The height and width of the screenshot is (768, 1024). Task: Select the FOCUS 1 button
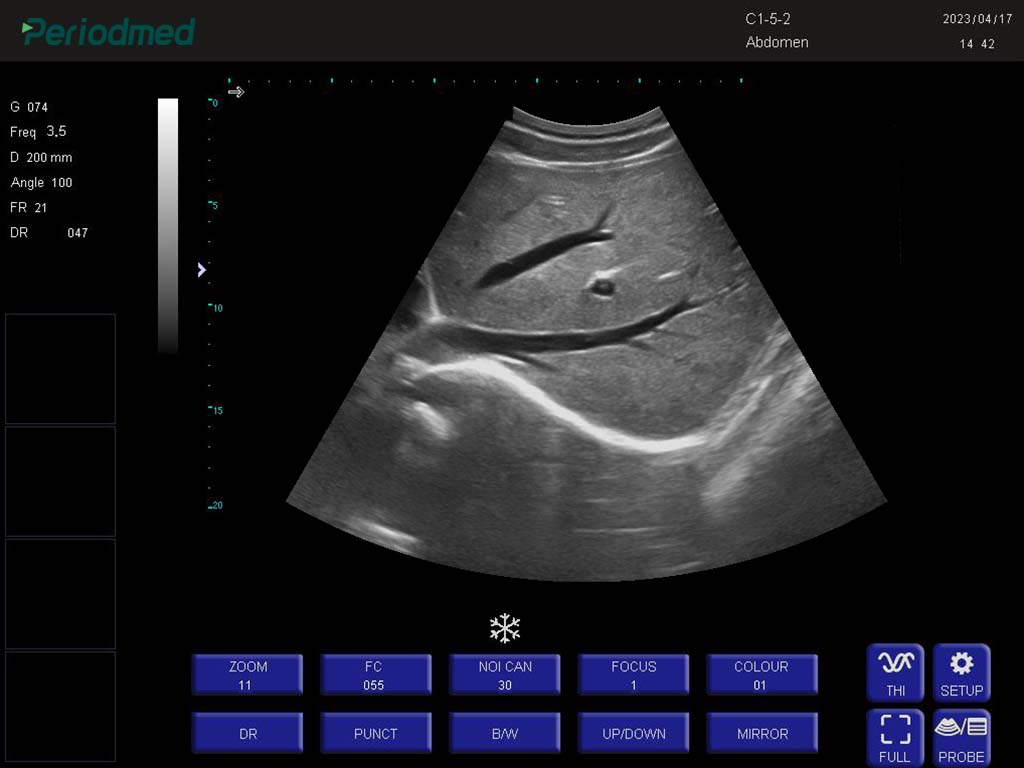click(633, 675)
